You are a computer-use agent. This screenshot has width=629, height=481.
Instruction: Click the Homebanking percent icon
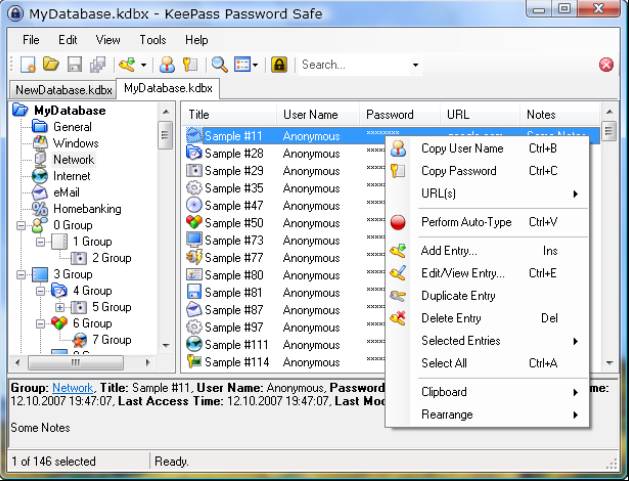(x=40, y=209)
